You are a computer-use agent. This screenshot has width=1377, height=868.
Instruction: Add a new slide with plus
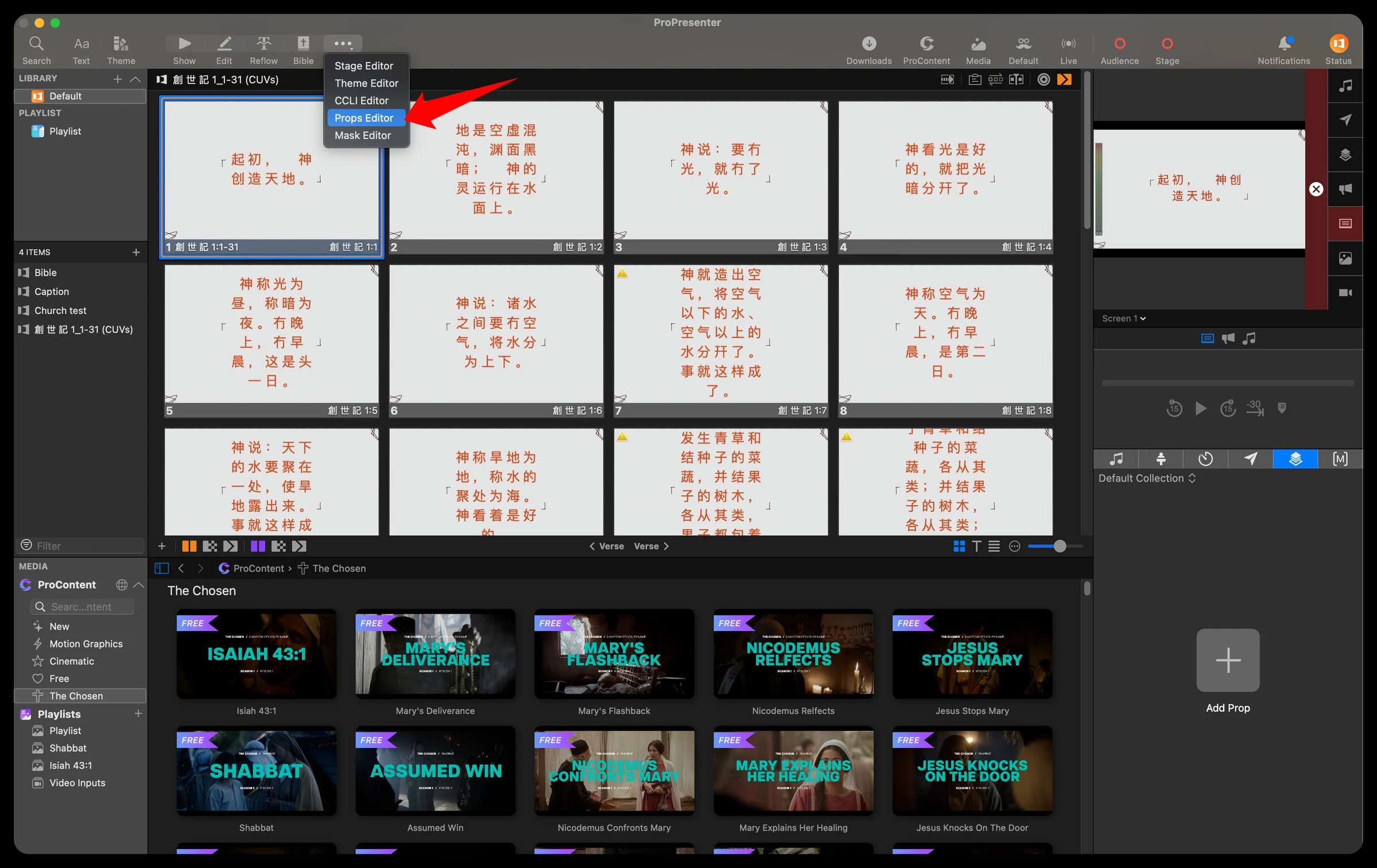click(162, 546)
